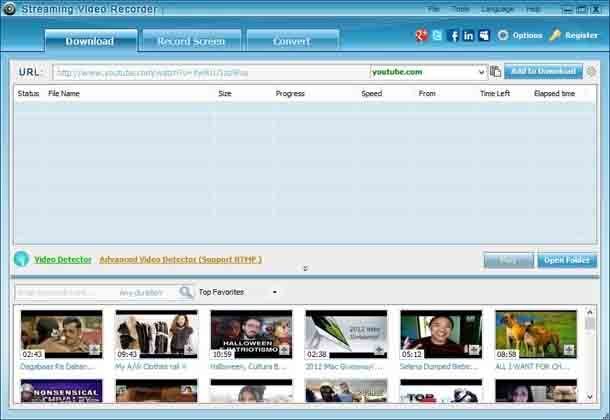Open the LinkedIn share icon
The width and height of the screenshot is (610, 420).
coord(468,36)
